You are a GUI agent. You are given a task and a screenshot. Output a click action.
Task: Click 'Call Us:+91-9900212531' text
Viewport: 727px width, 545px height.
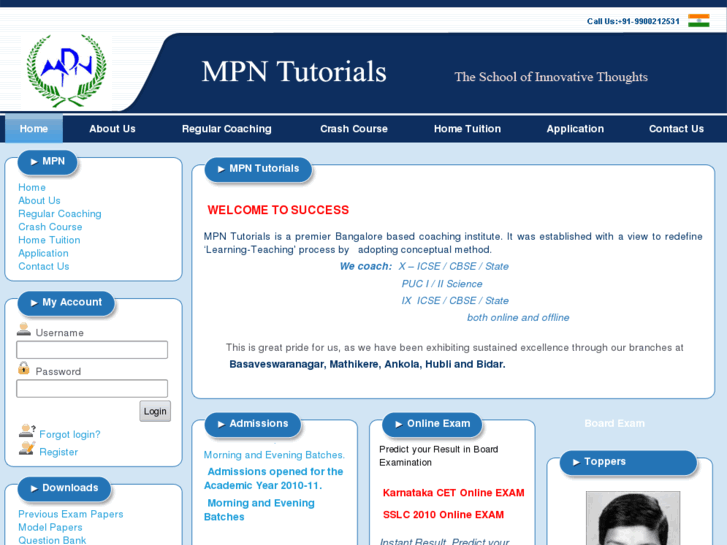(x=633, y=21)
